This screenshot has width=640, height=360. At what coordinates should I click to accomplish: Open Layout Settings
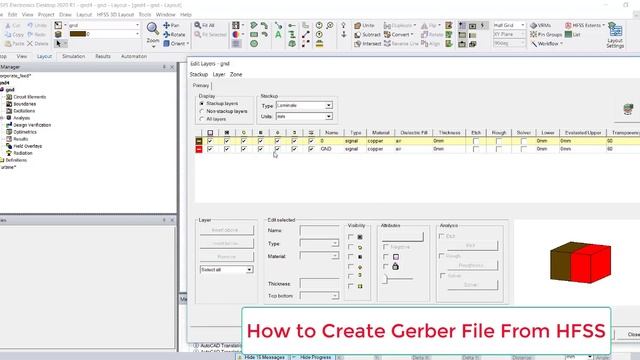tap(615, 35)
